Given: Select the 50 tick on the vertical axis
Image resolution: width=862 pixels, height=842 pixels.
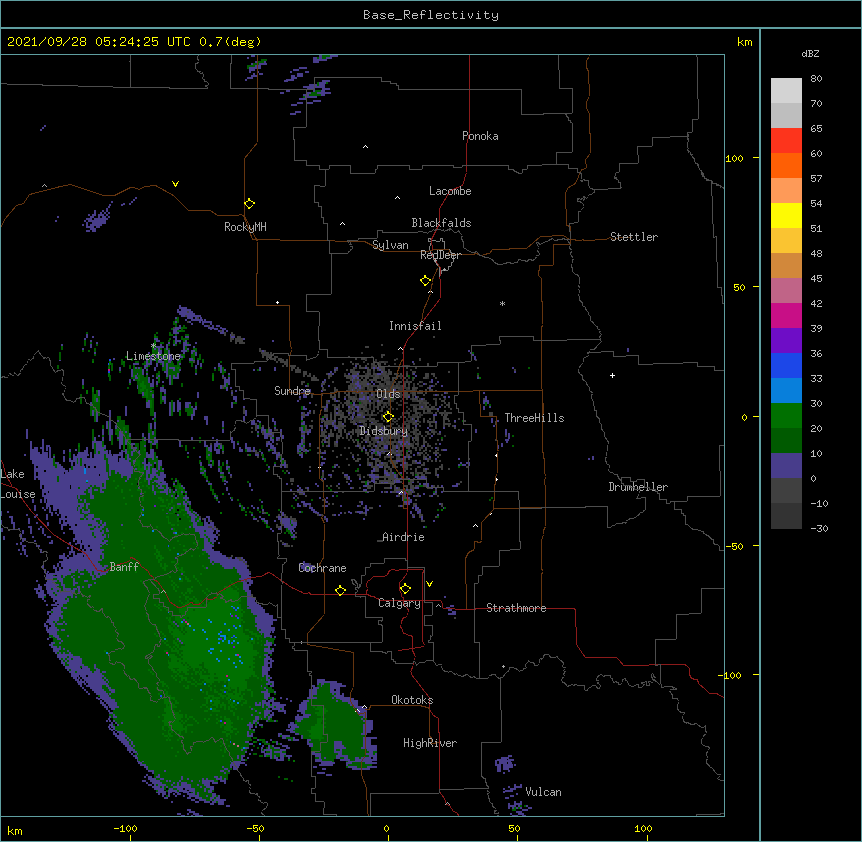Looking at the screenshot, I should click(x=739, y=287).
